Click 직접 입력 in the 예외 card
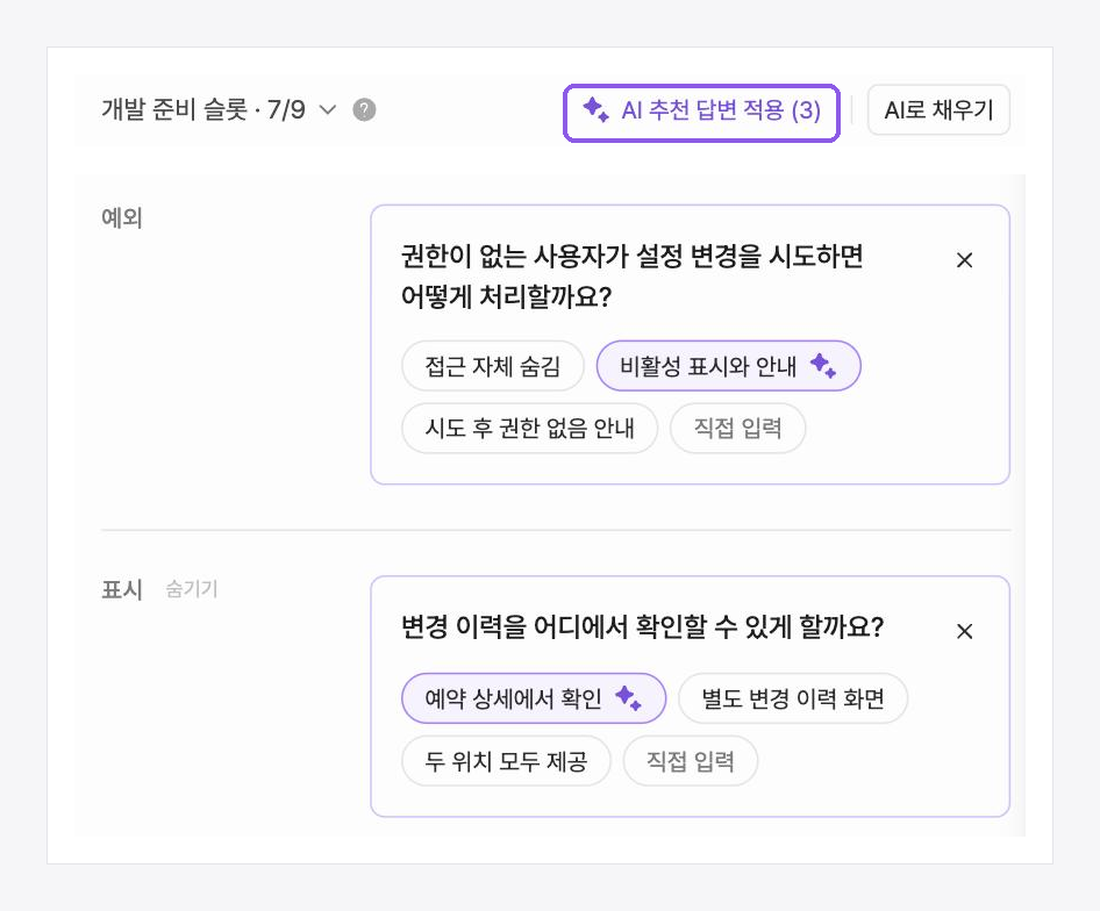This screenshot has width=1100, height=911. 737,428
